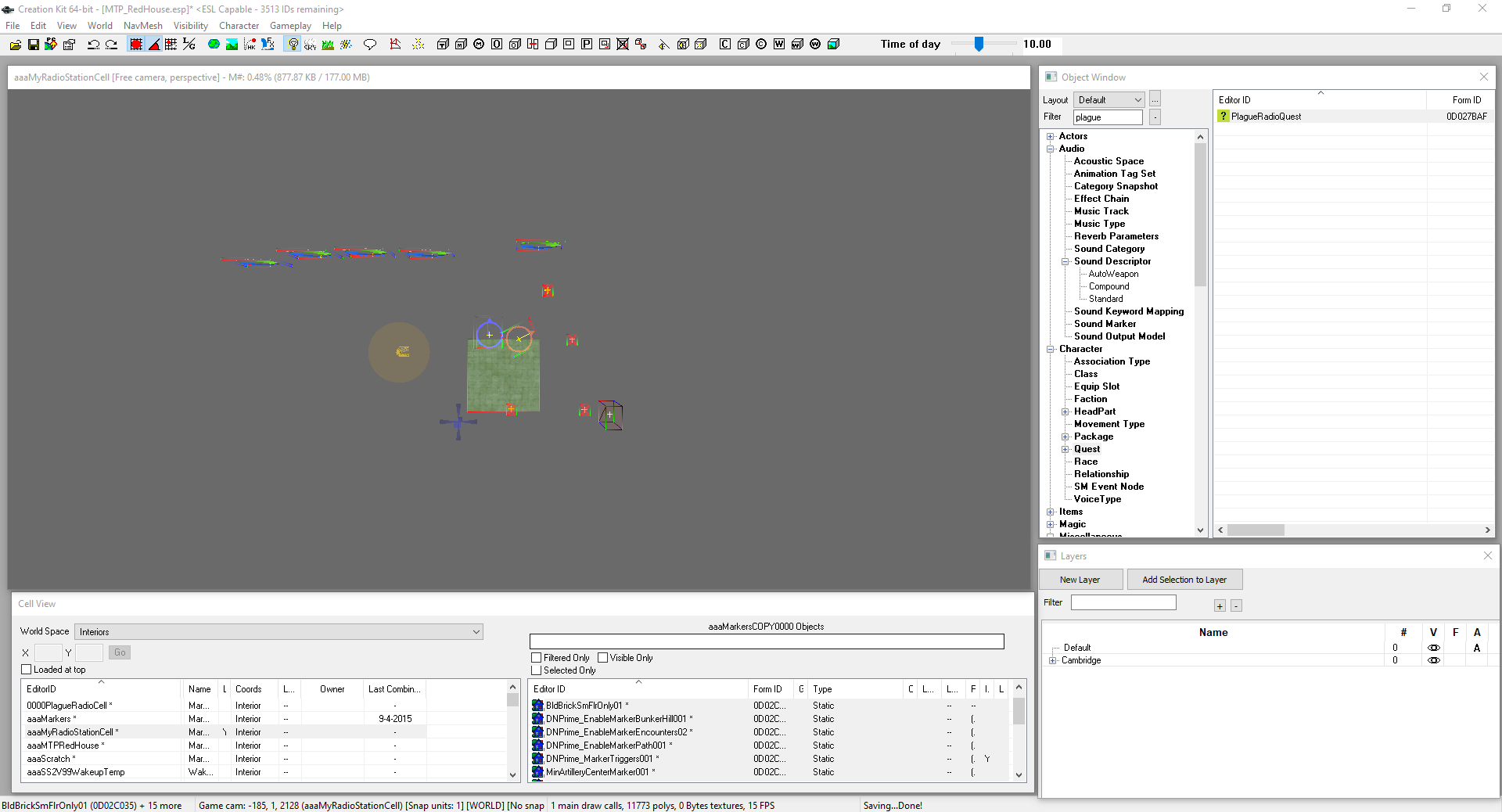Click the speech bubble dialogue toolbar icon
The image size is (1502, 812).
370,45
